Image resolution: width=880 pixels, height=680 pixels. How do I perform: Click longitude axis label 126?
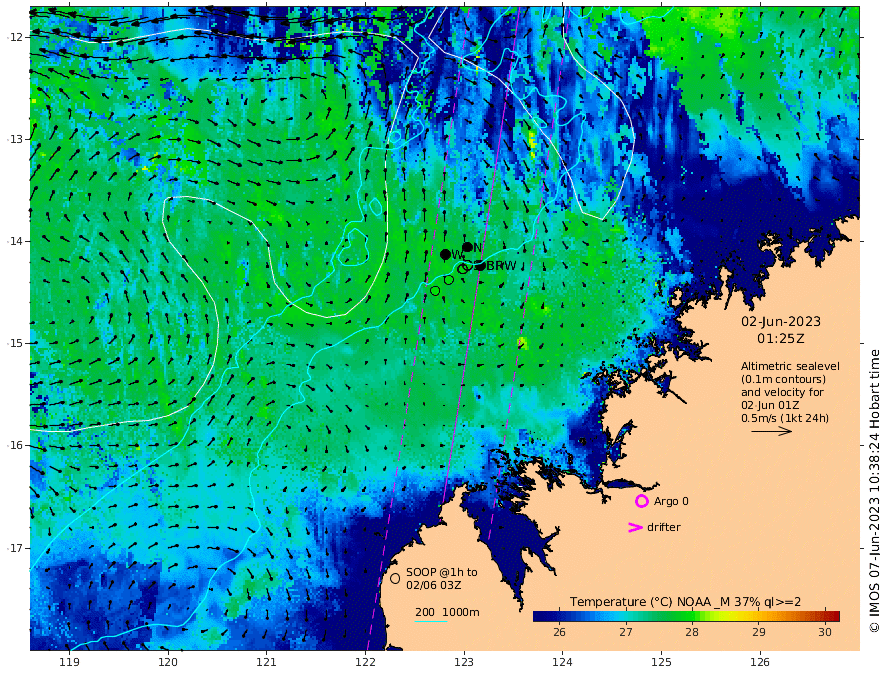[x=760, y=663]
